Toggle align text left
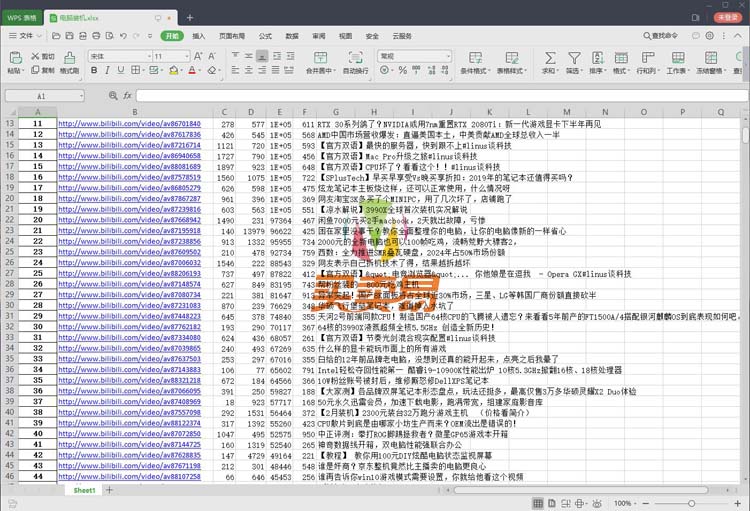The width and height of the screenshot is (750, 511). click(235, 70)
